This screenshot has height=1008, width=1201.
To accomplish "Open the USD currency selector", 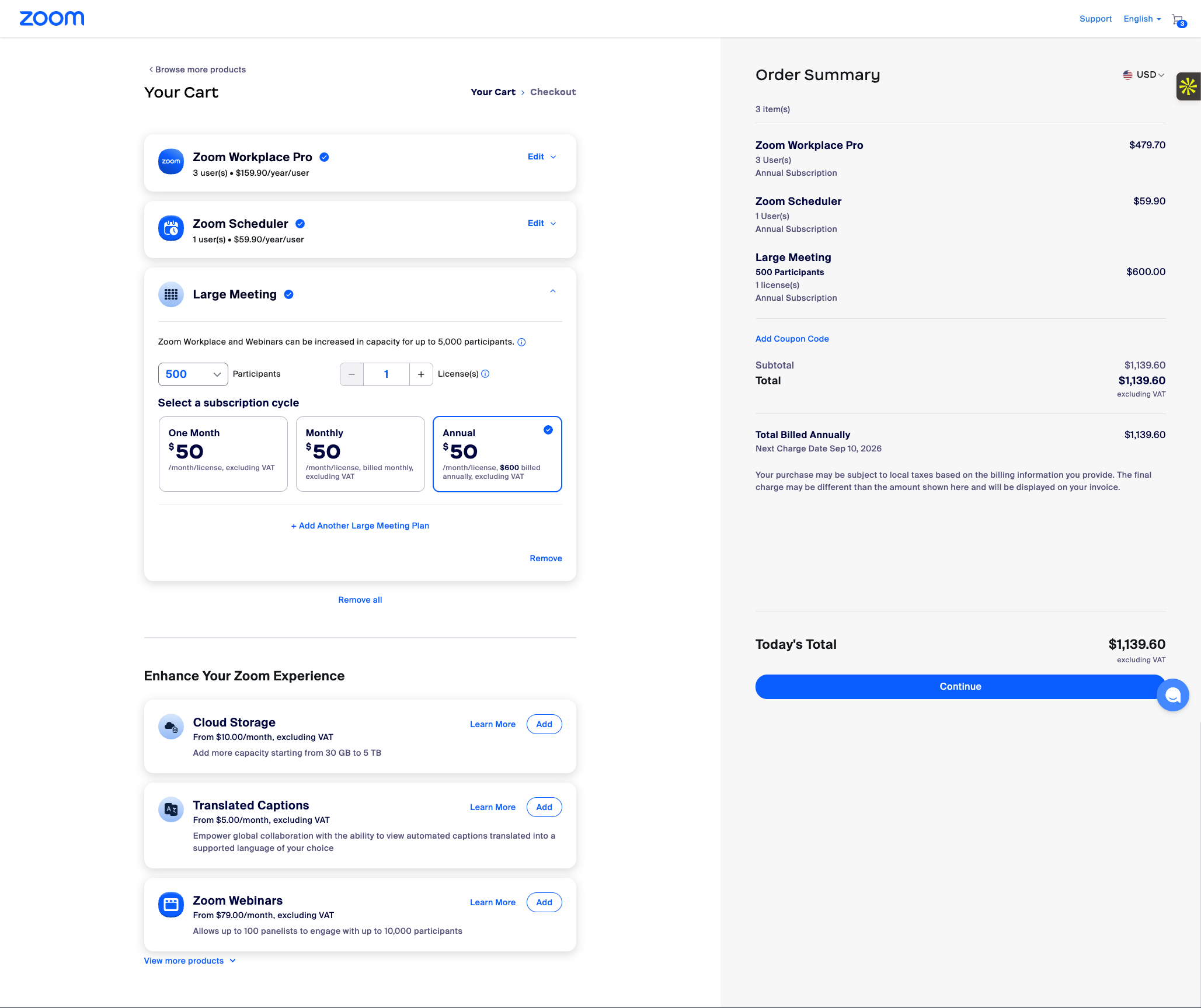I will click(1143, 75).
